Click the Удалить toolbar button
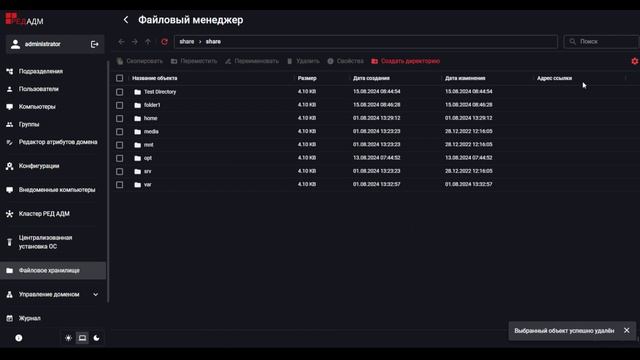Image resolution: width=640 pixels, height=360 pixels. [x=303, y=61]
